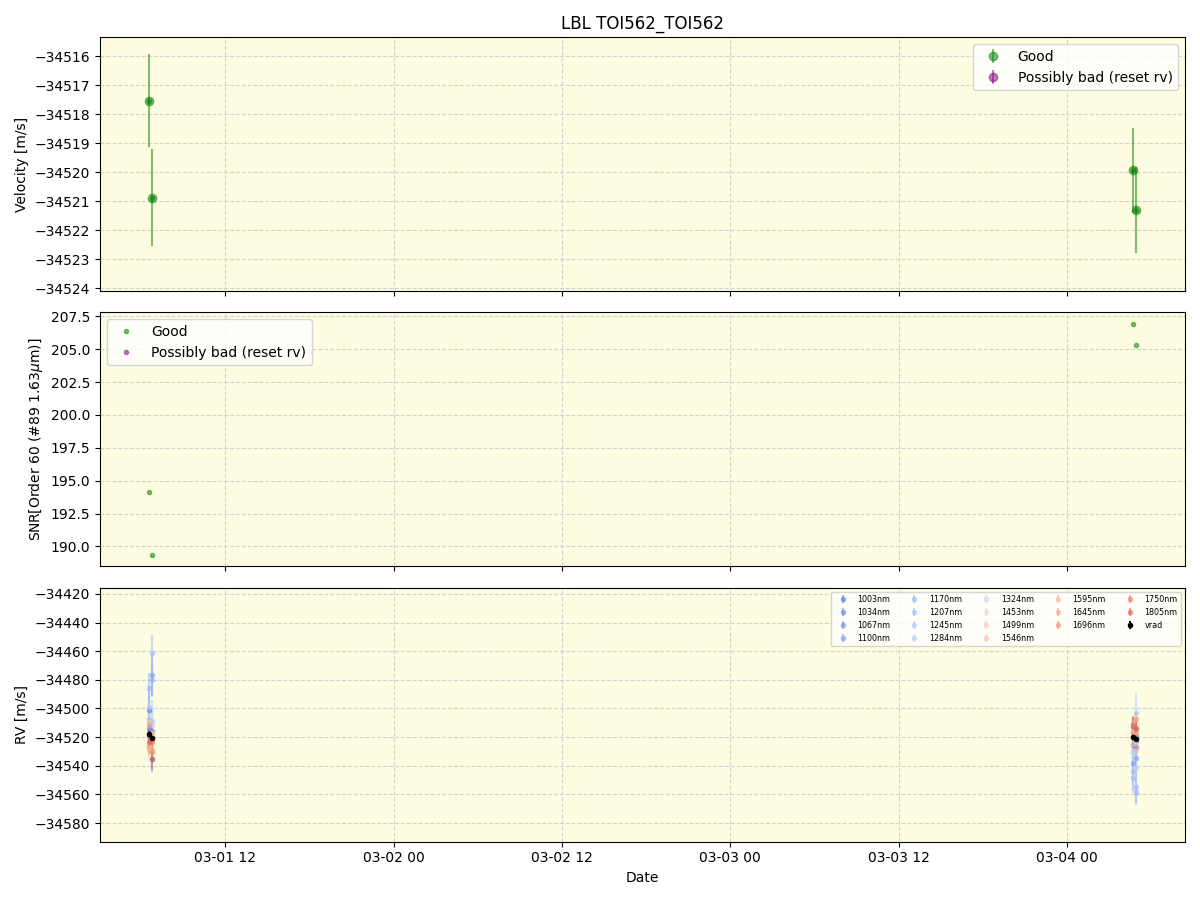Click the velocity data point near -34517.5
1200x900 pixels.
point(149,101)
